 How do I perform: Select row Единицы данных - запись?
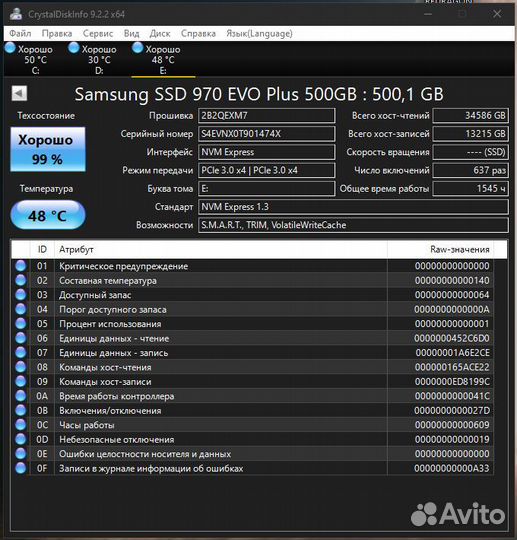coord(253,353)
